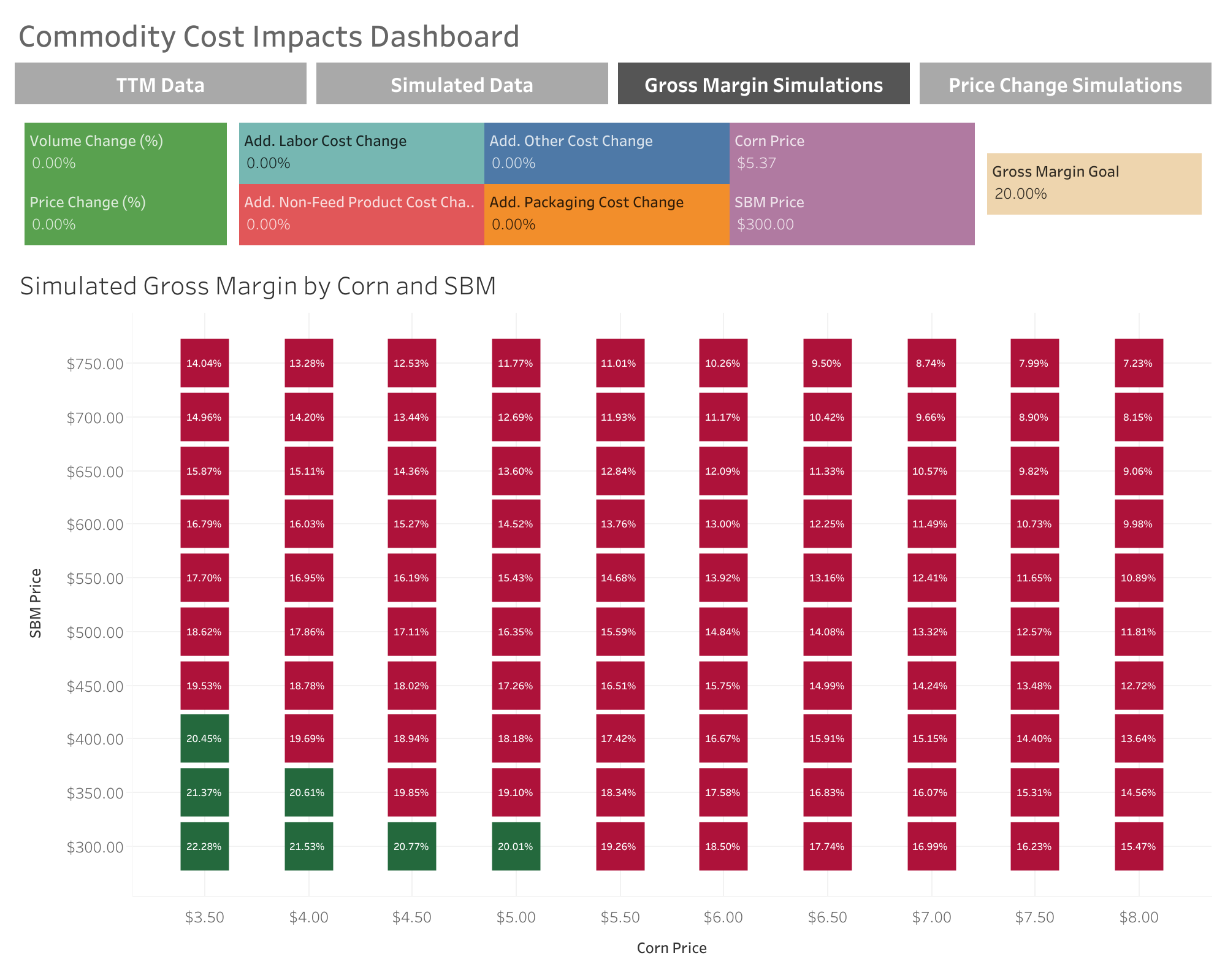This screenshot has width=1225, height=980.
Task: Select the 12.41% margin cell
Action: (x=932, y=578)
